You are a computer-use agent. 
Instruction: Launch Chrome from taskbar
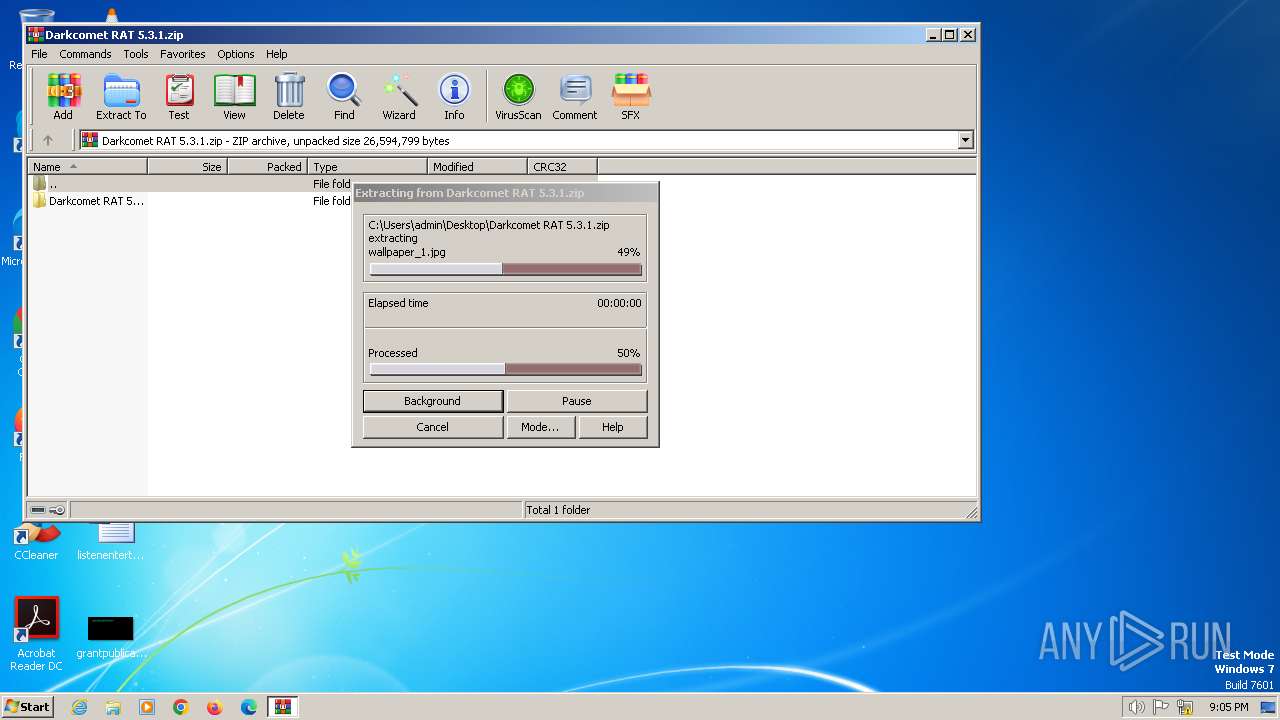(x=181, y=707)
